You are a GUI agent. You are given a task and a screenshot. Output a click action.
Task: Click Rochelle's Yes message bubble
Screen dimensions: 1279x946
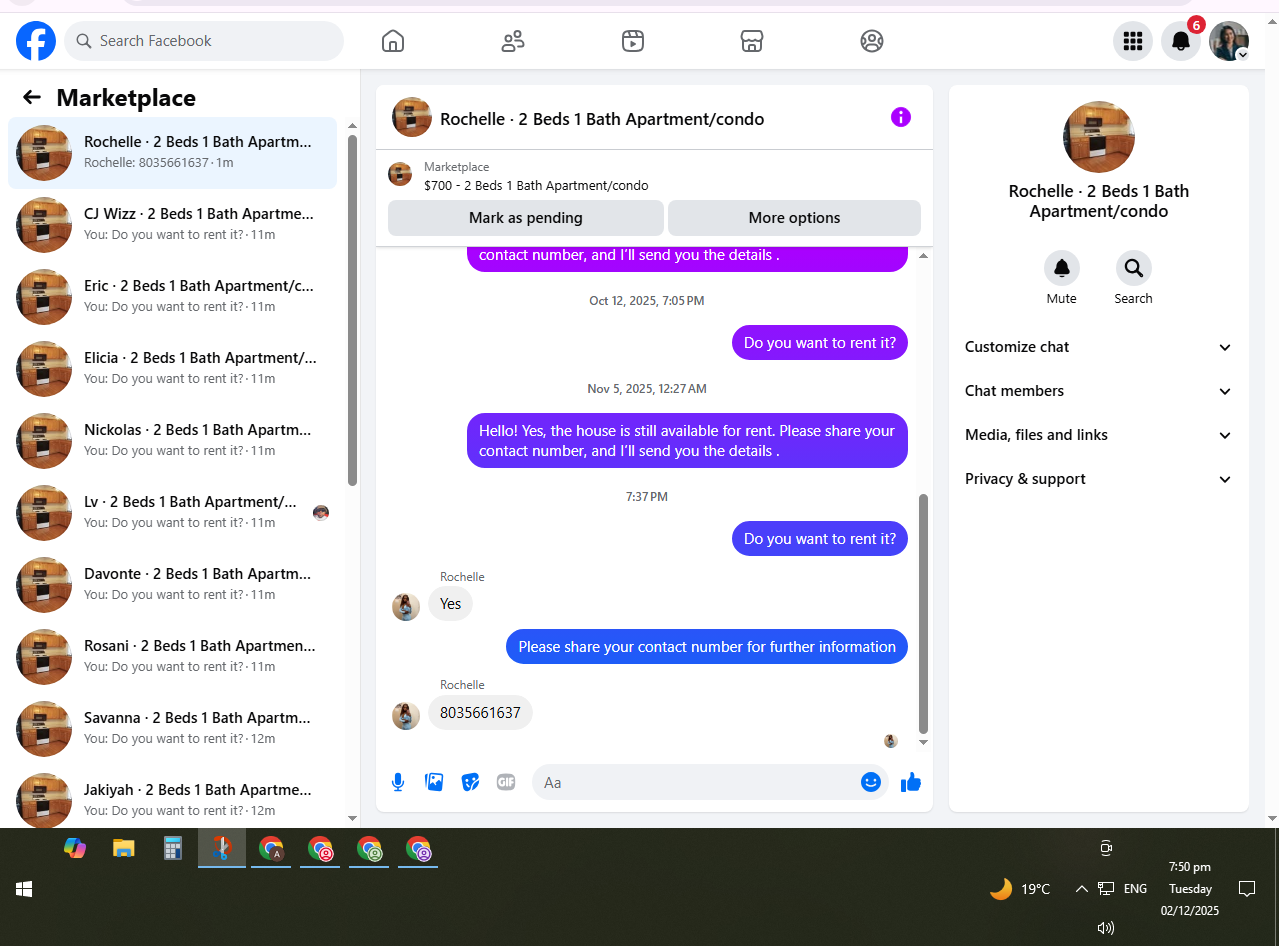click(x=450, y=604)
